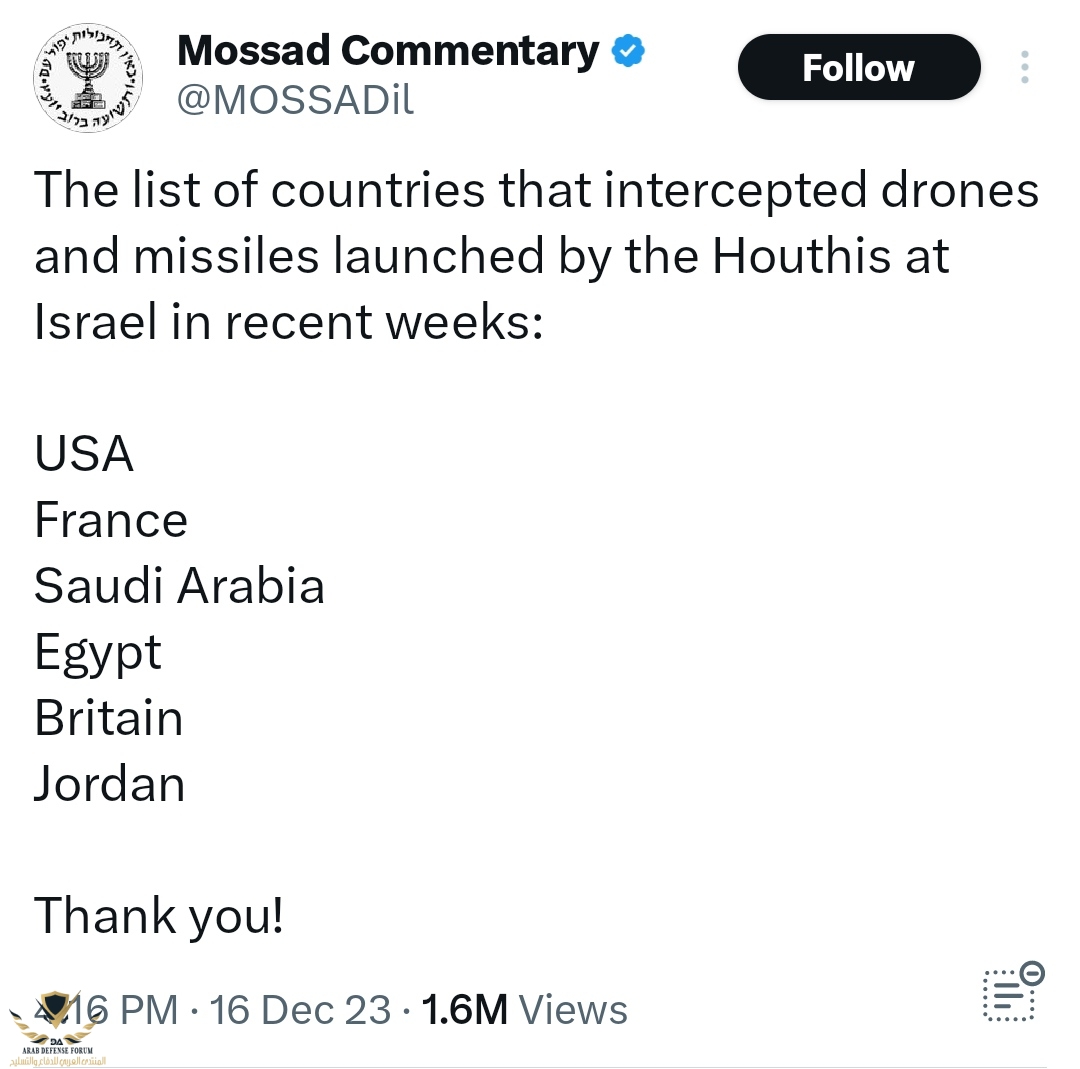Click the @MOSSADil handle

295,100
